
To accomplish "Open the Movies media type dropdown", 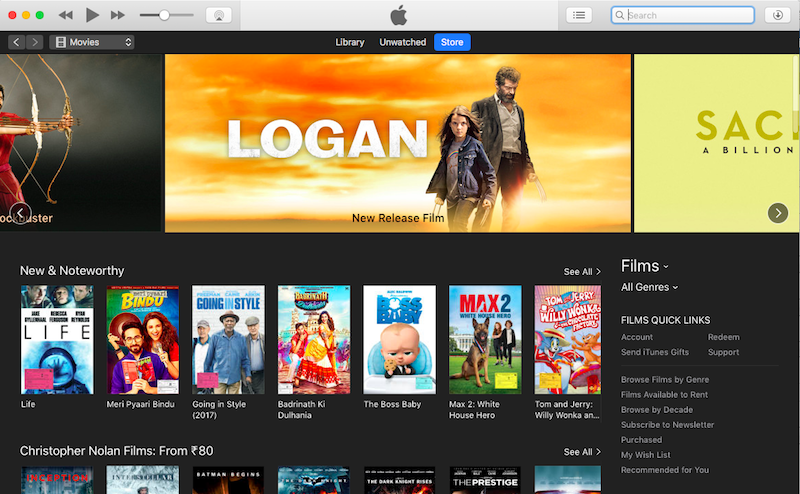I will coord(92,42).
